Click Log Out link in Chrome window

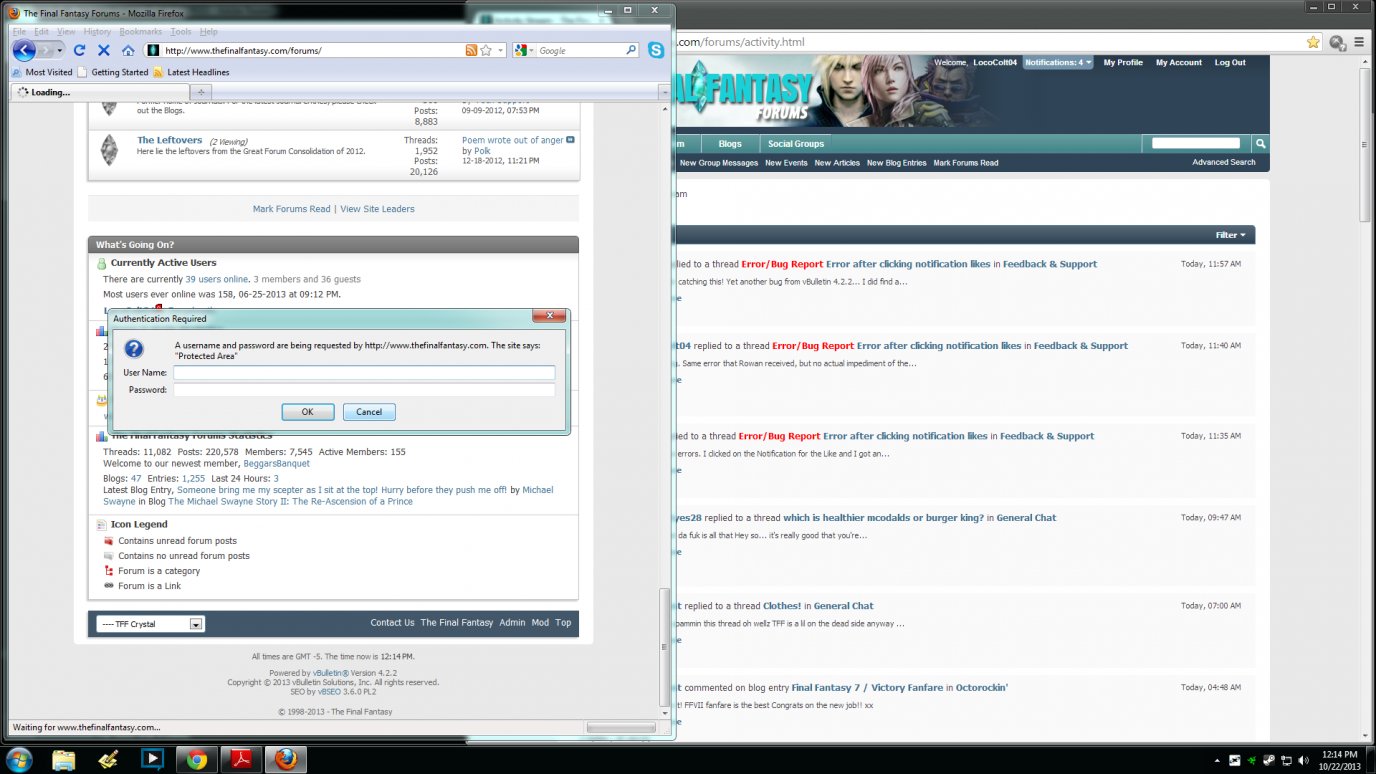coord(1230,63)
